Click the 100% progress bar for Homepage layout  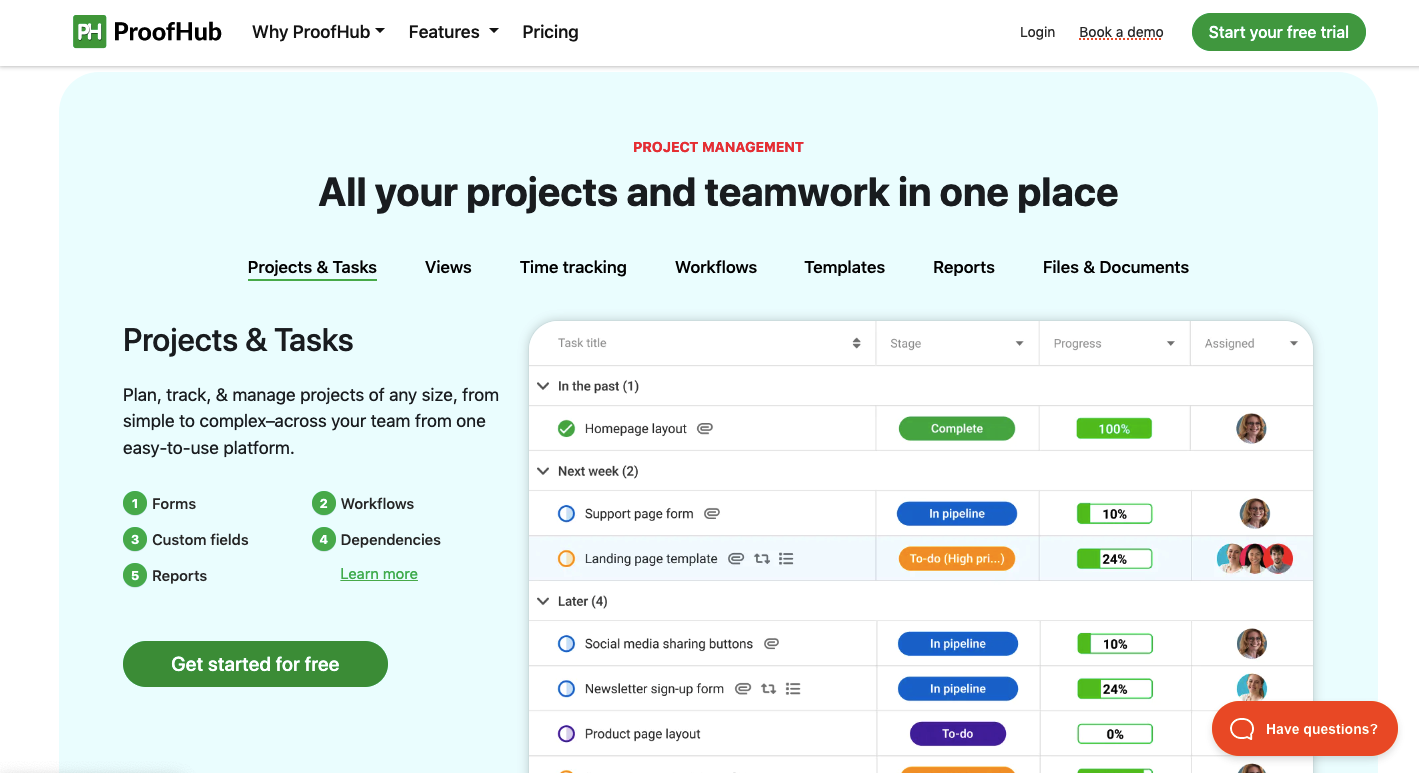click(1114, 428)
